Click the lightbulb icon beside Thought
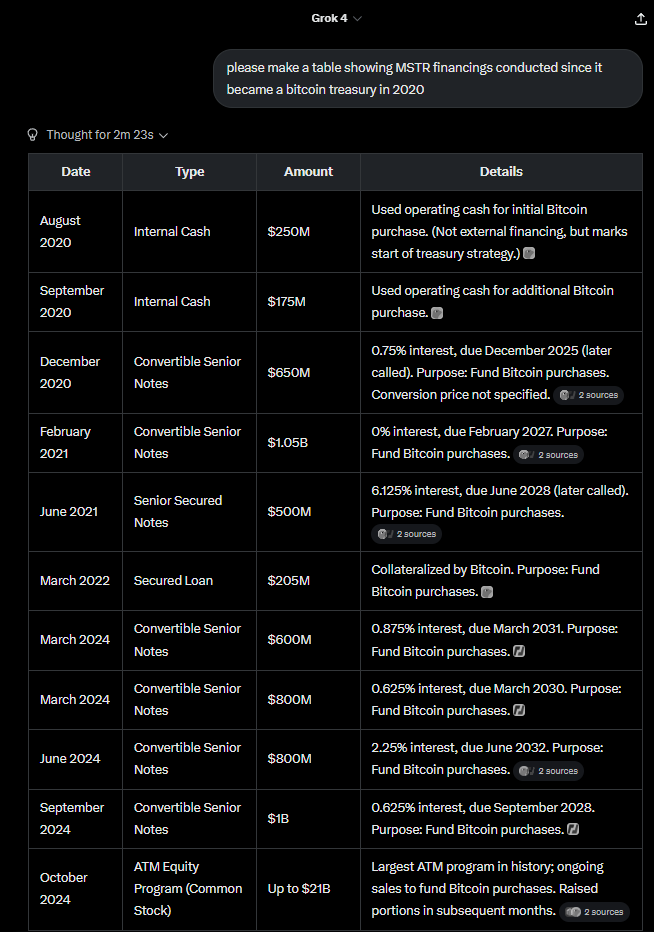The width and height of the screenshot is (654, 932). (32, 135)
